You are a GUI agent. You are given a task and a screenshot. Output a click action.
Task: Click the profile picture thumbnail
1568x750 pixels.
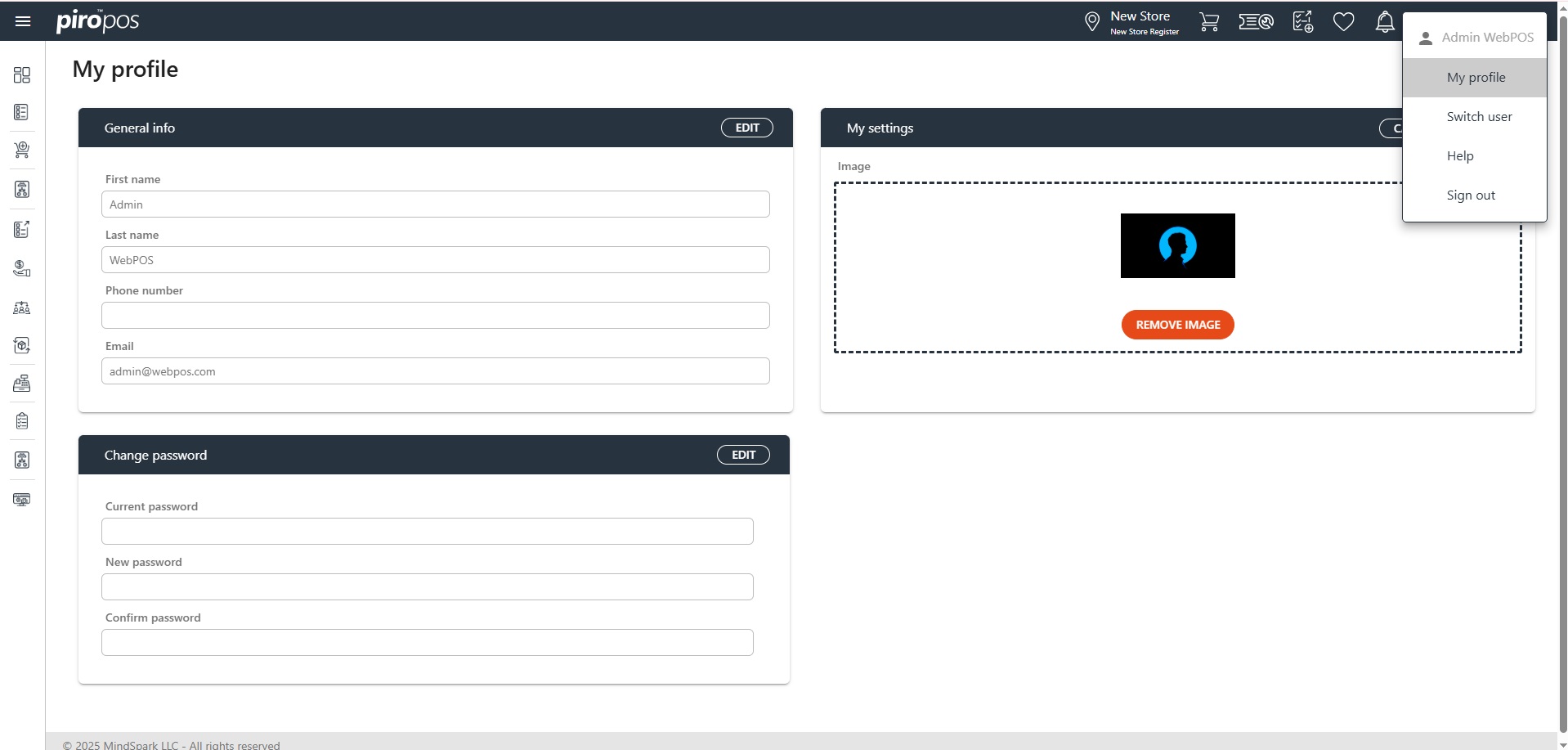[x=1177, y=246]
